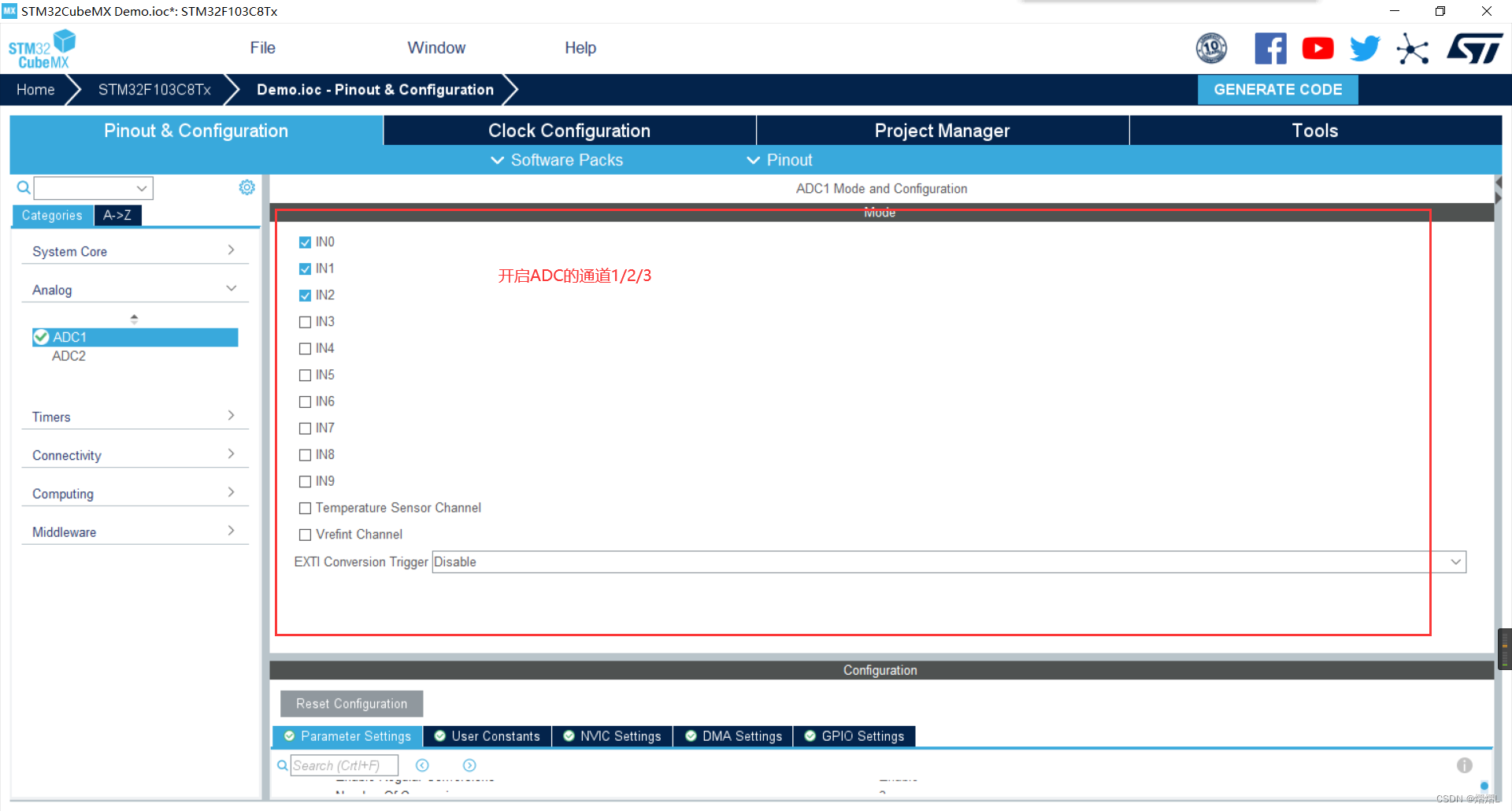The height and width of the screenshot is (811, 1512).
Task: Switch to Clock Configuration tab
Action: (569, 131)
